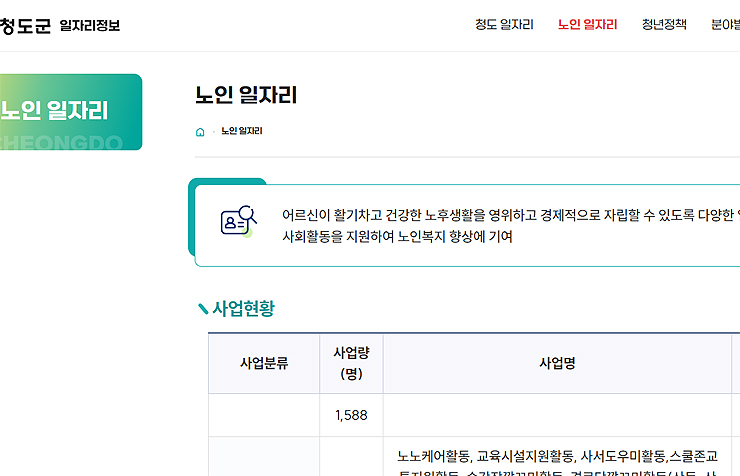Screen dimensions: 740x476
Task: Click the 노인 일자리 sidebar banner
Action: point(71,112)
